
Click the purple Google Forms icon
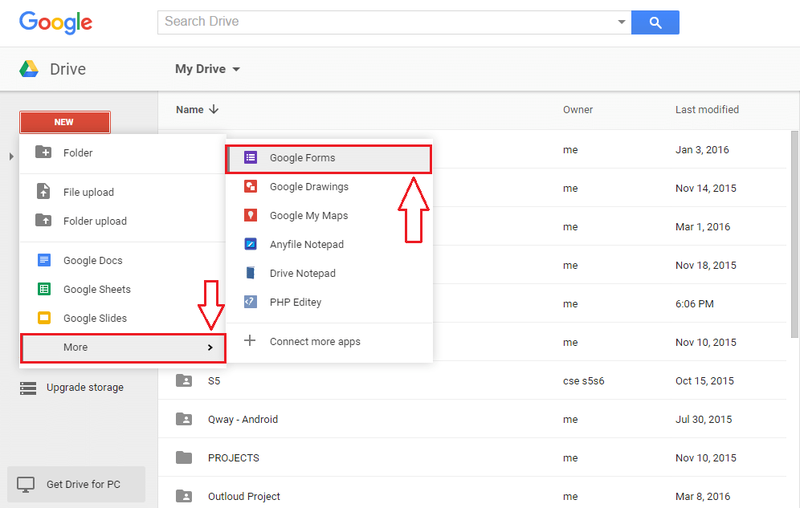click(x=251, y=158)
